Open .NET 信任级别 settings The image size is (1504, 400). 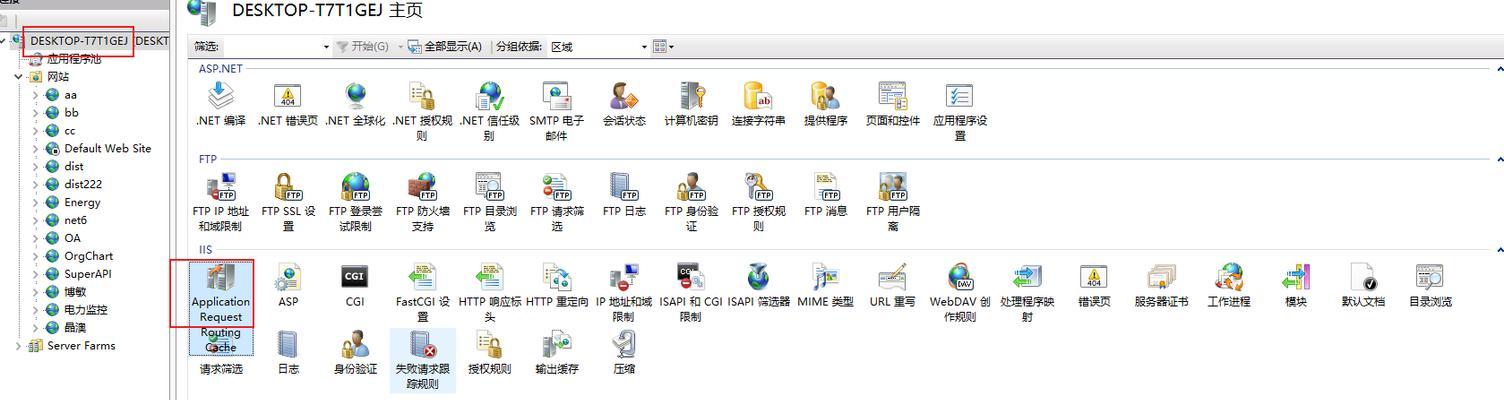[x=489, y=111]
